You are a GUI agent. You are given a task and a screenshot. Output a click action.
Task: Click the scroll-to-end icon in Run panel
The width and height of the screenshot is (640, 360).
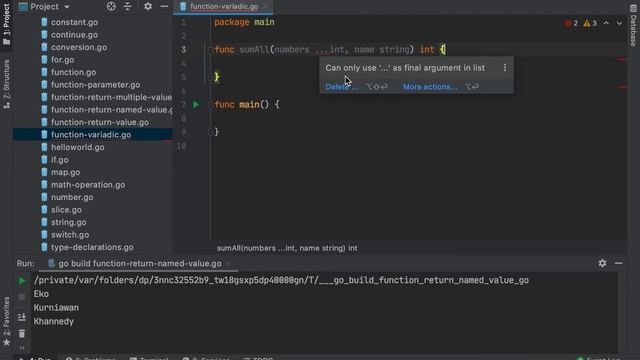[x=22, y=317]
